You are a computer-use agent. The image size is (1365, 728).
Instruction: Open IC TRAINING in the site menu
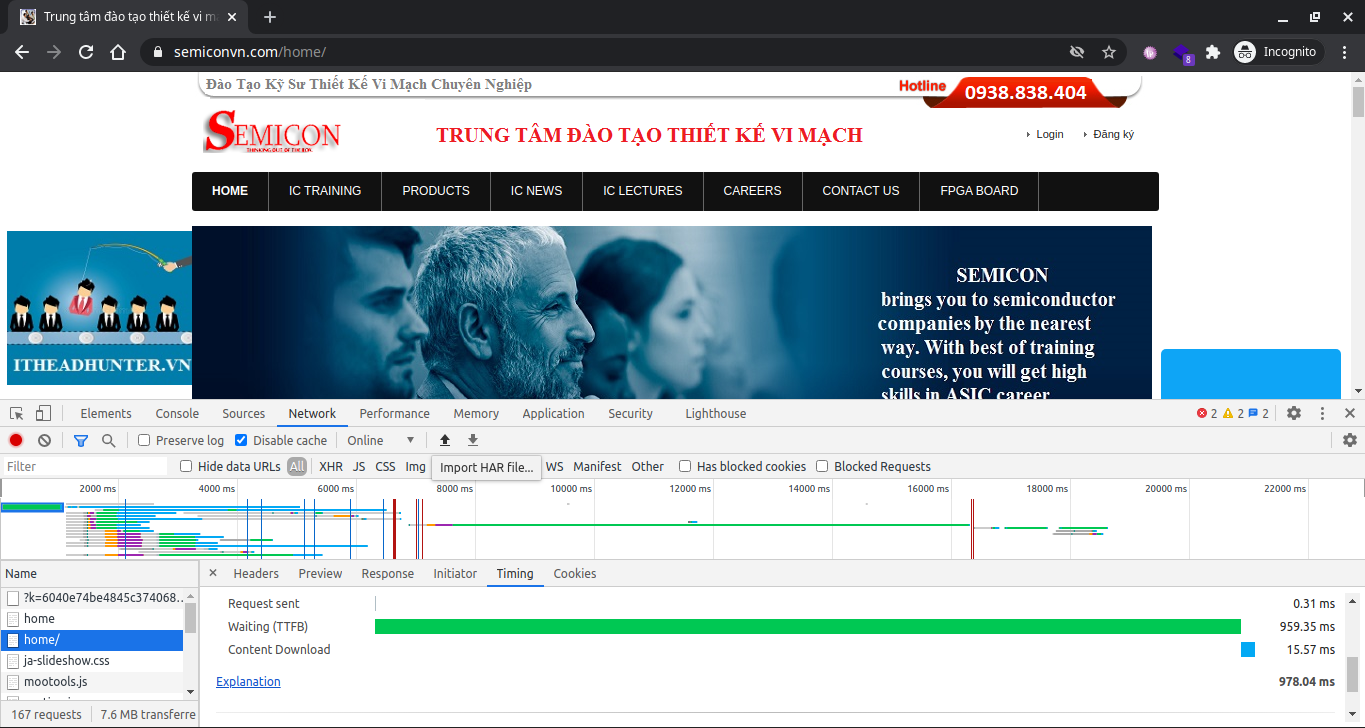pos(325,191)
